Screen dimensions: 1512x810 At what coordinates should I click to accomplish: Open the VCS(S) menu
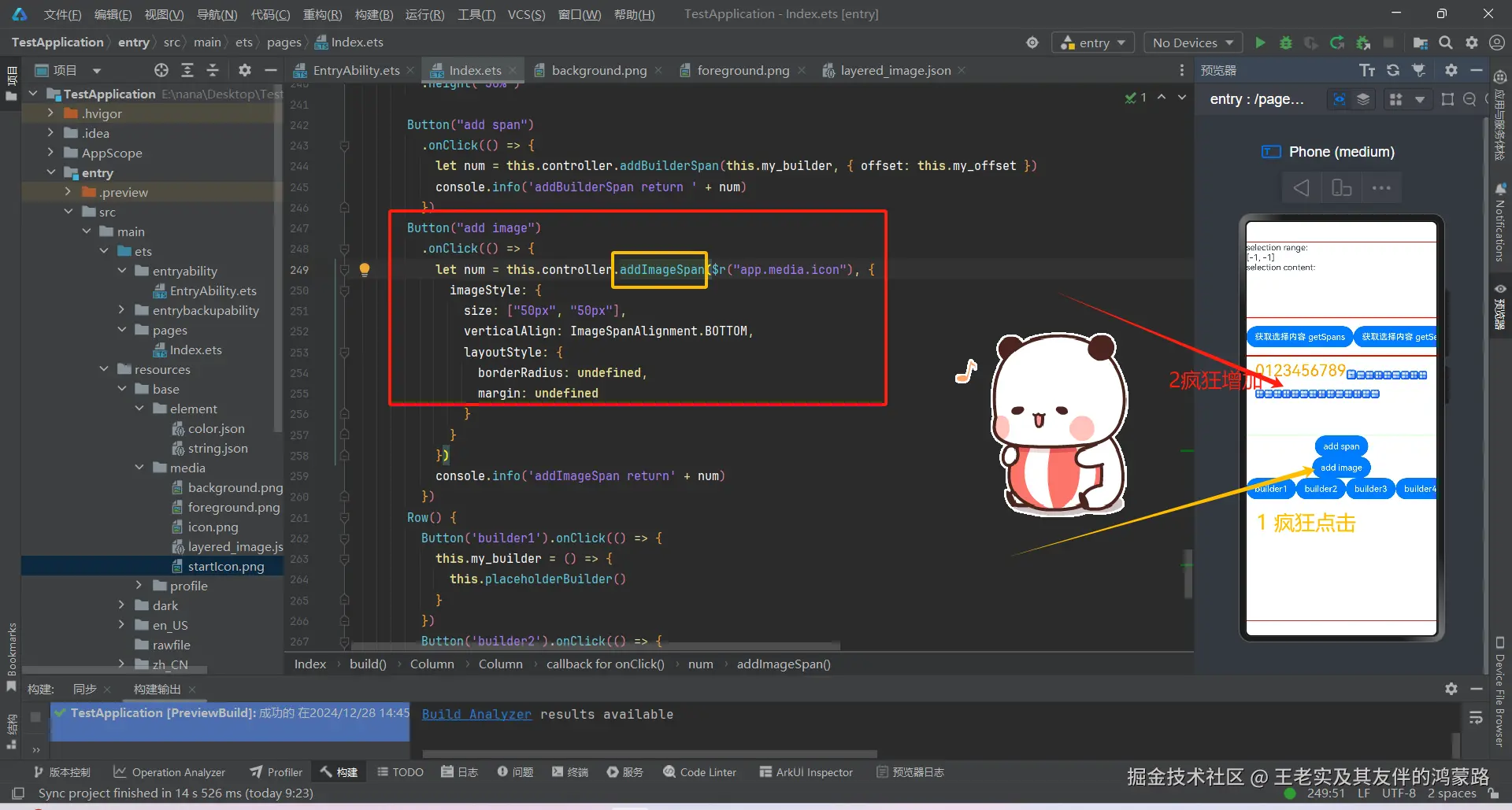point(526,13)
